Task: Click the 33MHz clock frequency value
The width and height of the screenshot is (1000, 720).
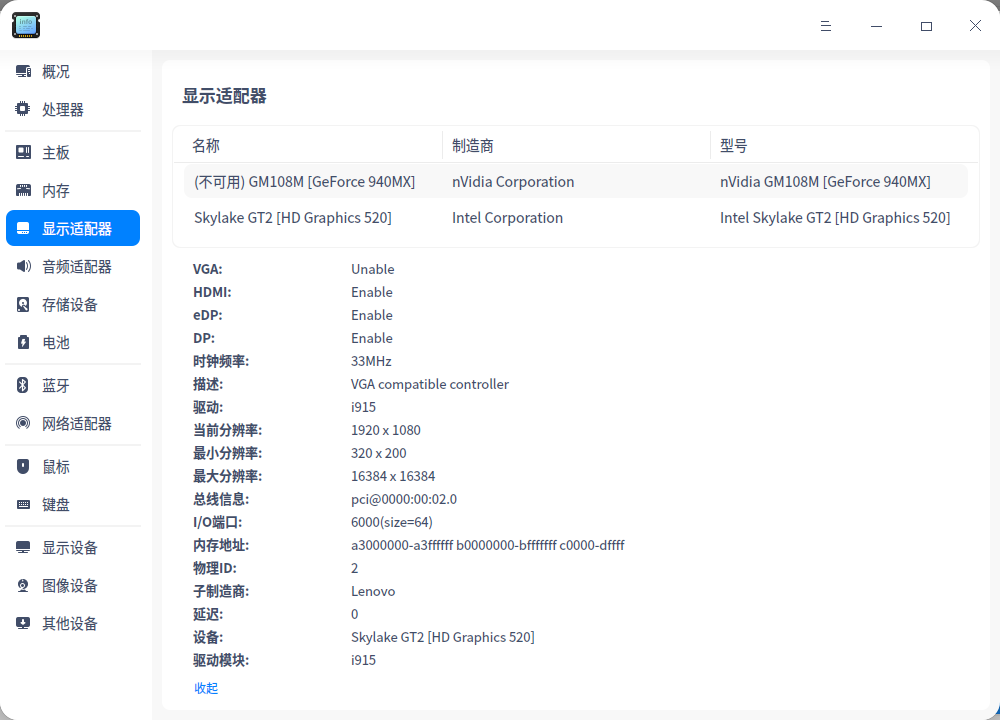Action: click(x=371, y=361)
